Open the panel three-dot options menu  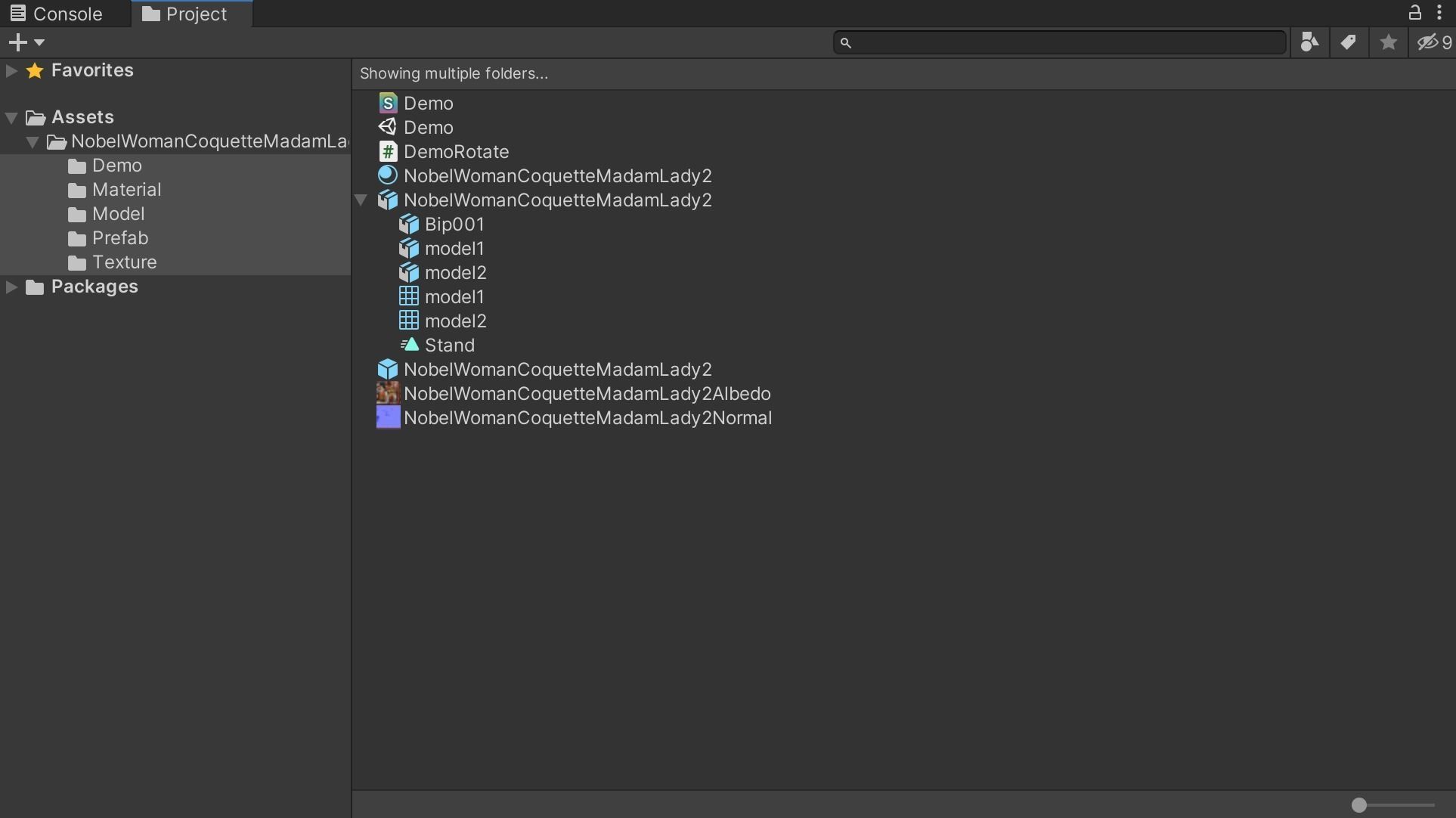tap(1439, 12)
